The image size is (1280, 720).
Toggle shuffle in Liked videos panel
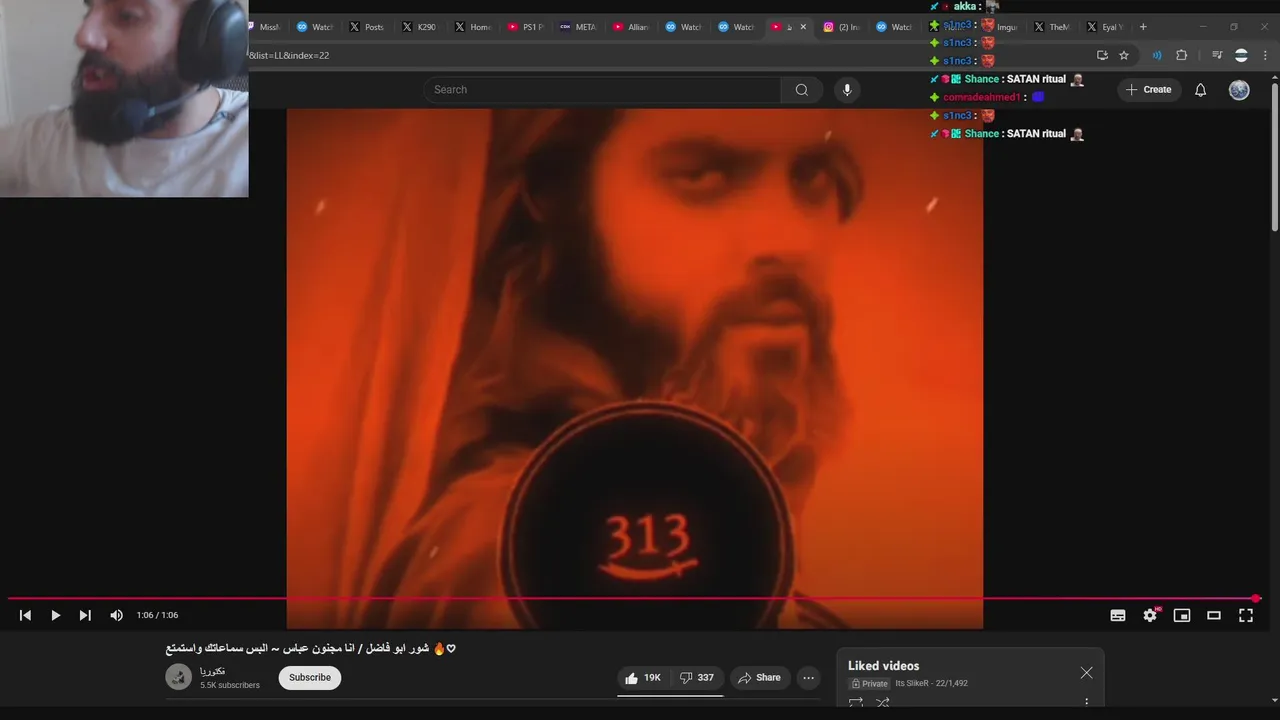[x=883, y=703]
